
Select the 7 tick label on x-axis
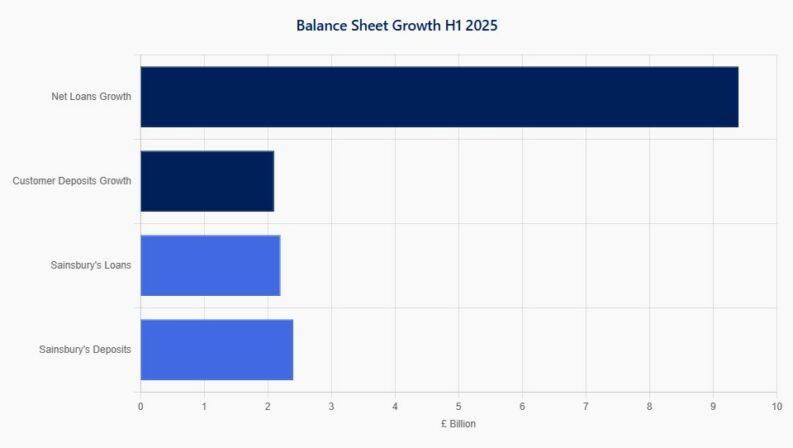pos(586,406)
